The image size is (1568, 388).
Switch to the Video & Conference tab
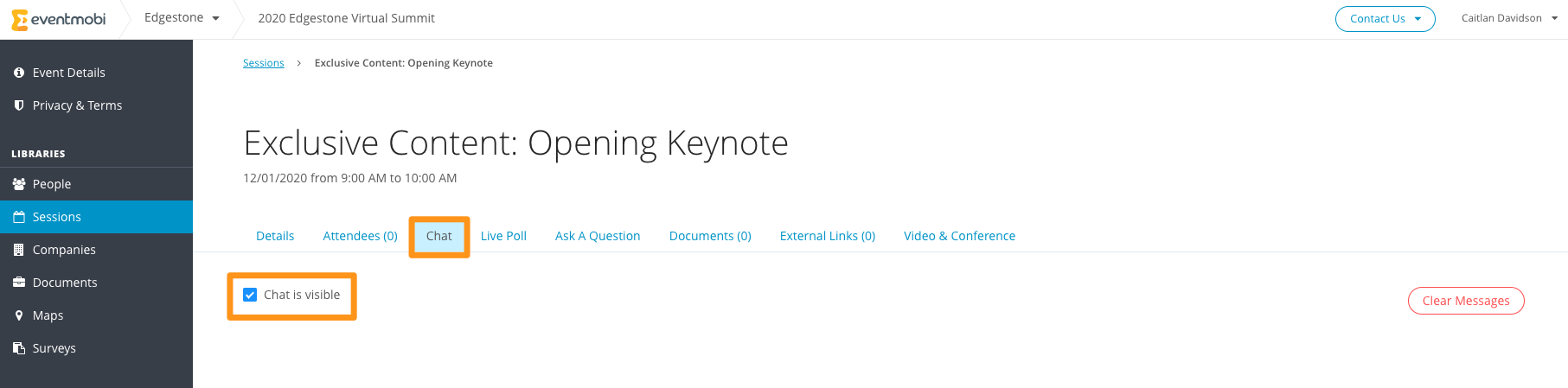(x=959, y=236)
